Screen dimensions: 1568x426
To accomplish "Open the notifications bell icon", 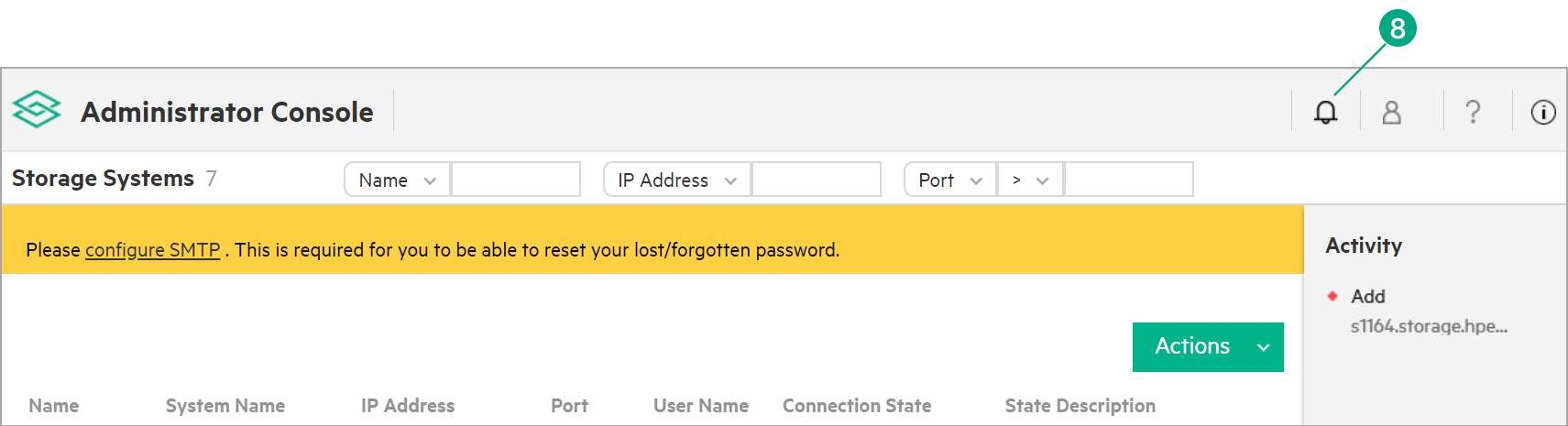I will tap(1325, 112).
